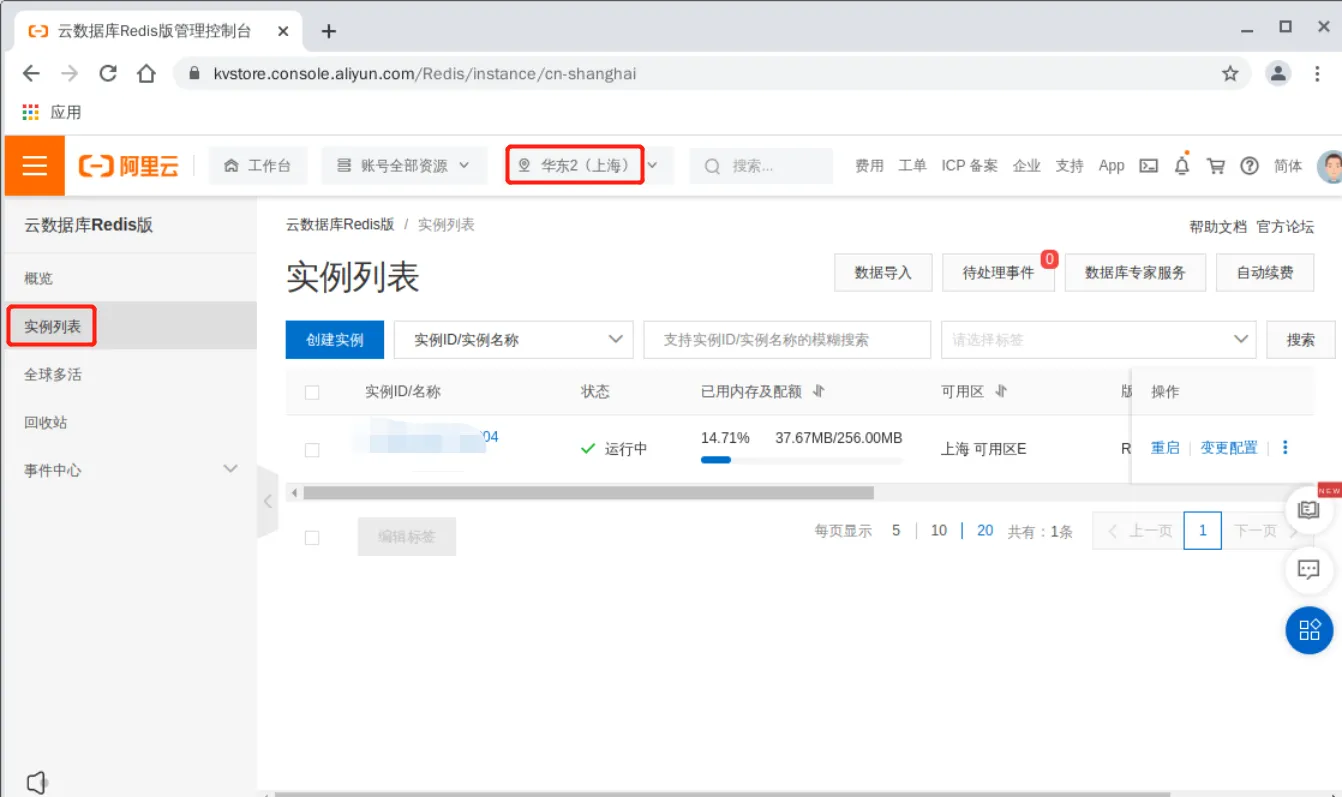Open the 应用 apps shortcut
This screenshot has height=797, width=1342.
(x=51, y=112)
